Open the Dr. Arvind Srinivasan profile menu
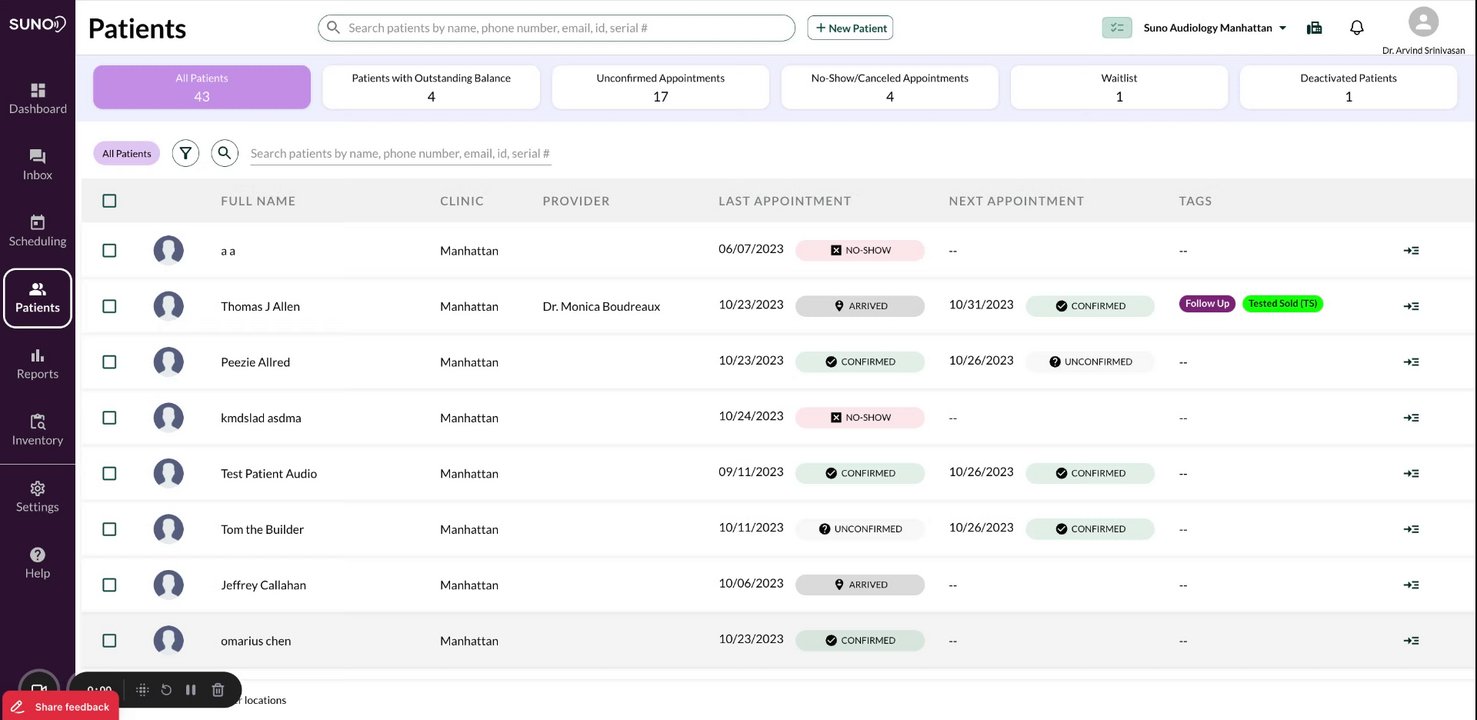Screen dimensions: 1477x720 point(1422,22)
